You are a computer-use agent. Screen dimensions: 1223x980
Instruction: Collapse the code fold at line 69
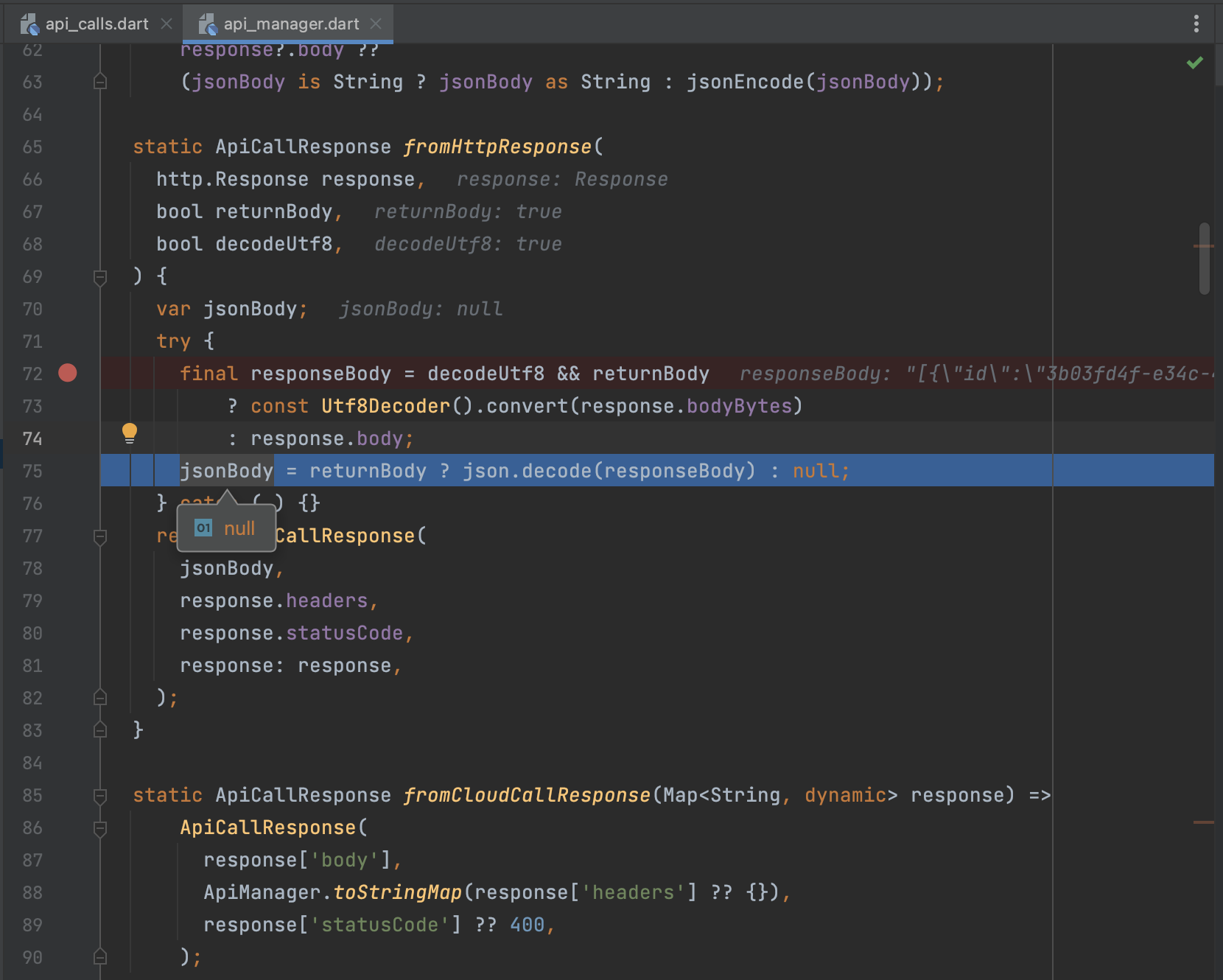click(x=100, y=277)
